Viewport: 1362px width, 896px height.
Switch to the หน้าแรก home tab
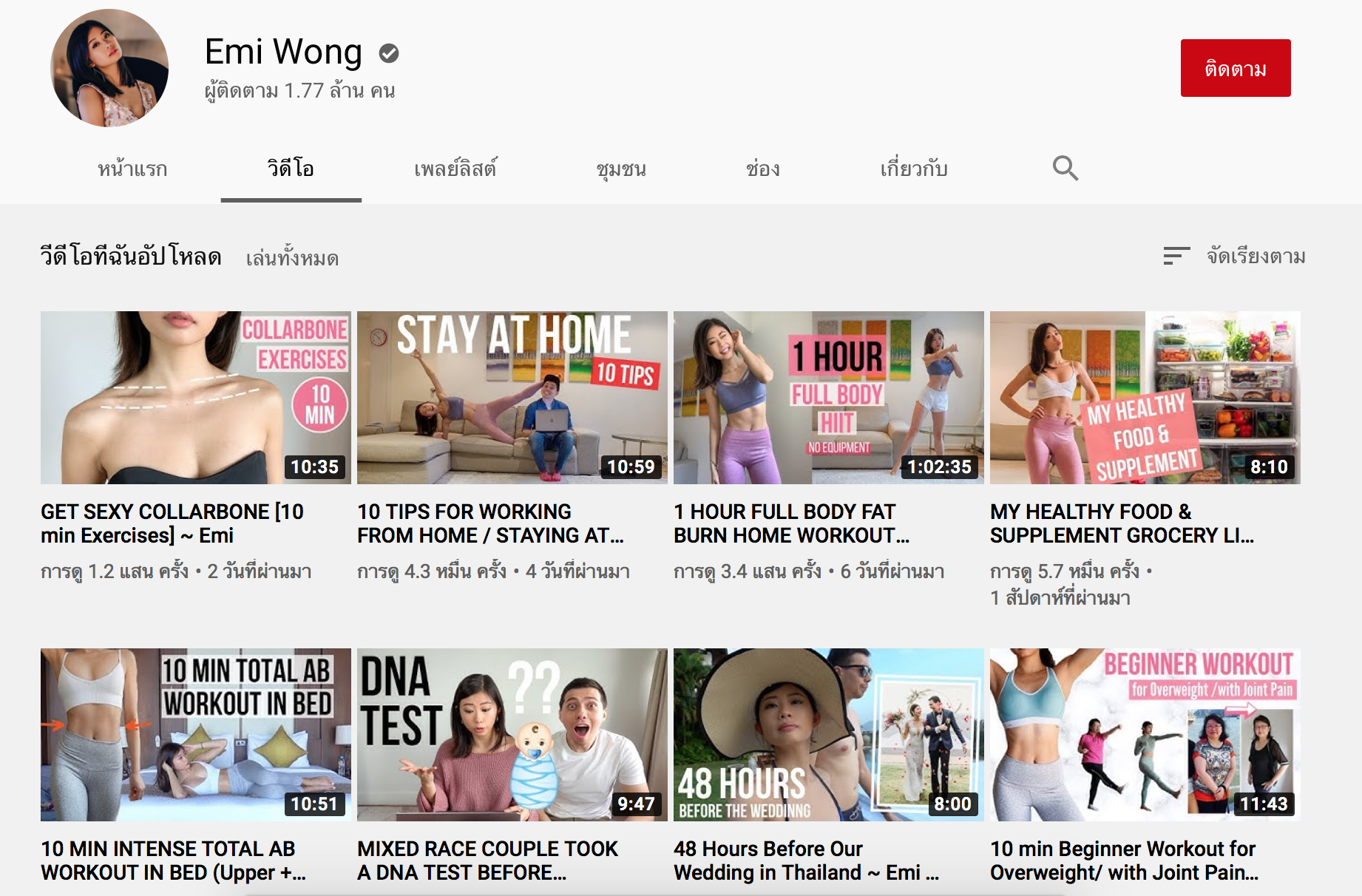click(x=132, y=169)
